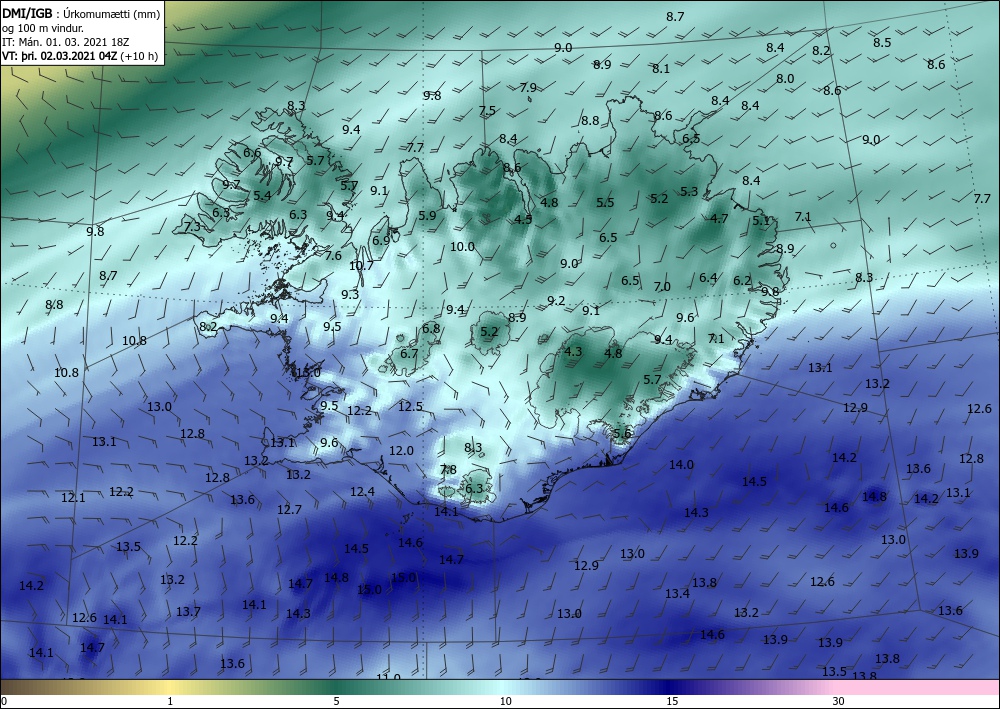The height and width of the screenshot is (709, 1000).
Task: Click the map value '4.7'
Action: click(719, 219)
